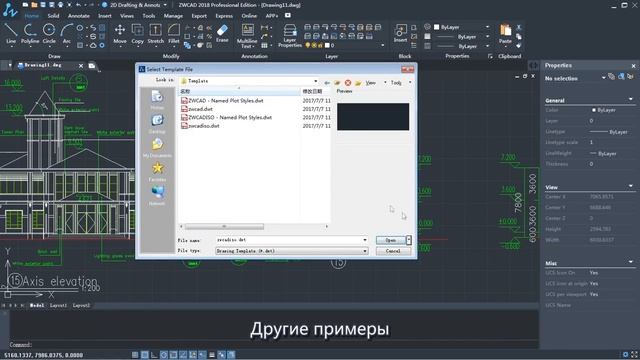Toggle ortho mode in status bar
Image resolution: width=640 pixels, height=360 pixels.
pyautogui.click(x=154, y=355)
